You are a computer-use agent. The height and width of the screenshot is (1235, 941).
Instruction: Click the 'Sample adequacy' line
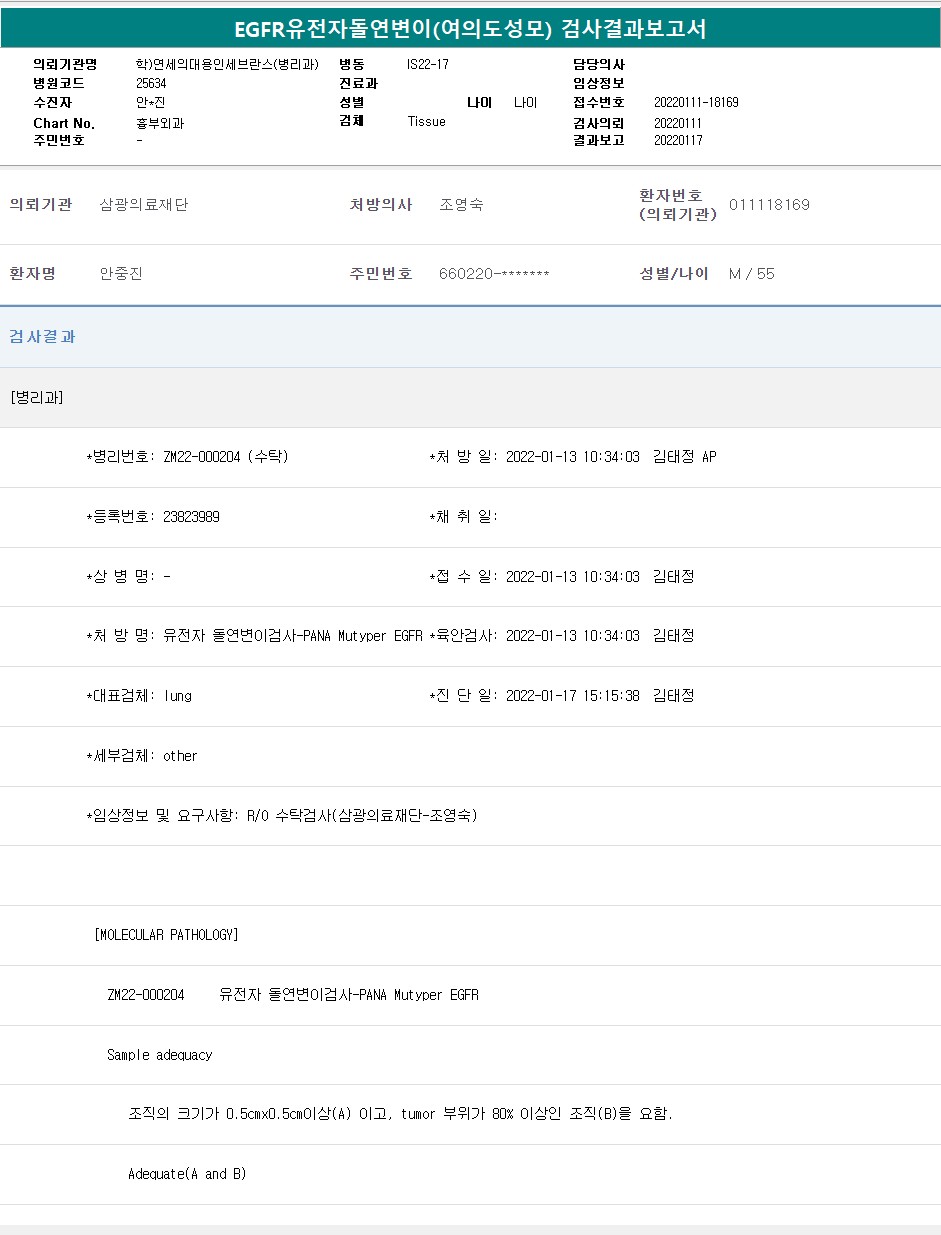coord(160,1055)
